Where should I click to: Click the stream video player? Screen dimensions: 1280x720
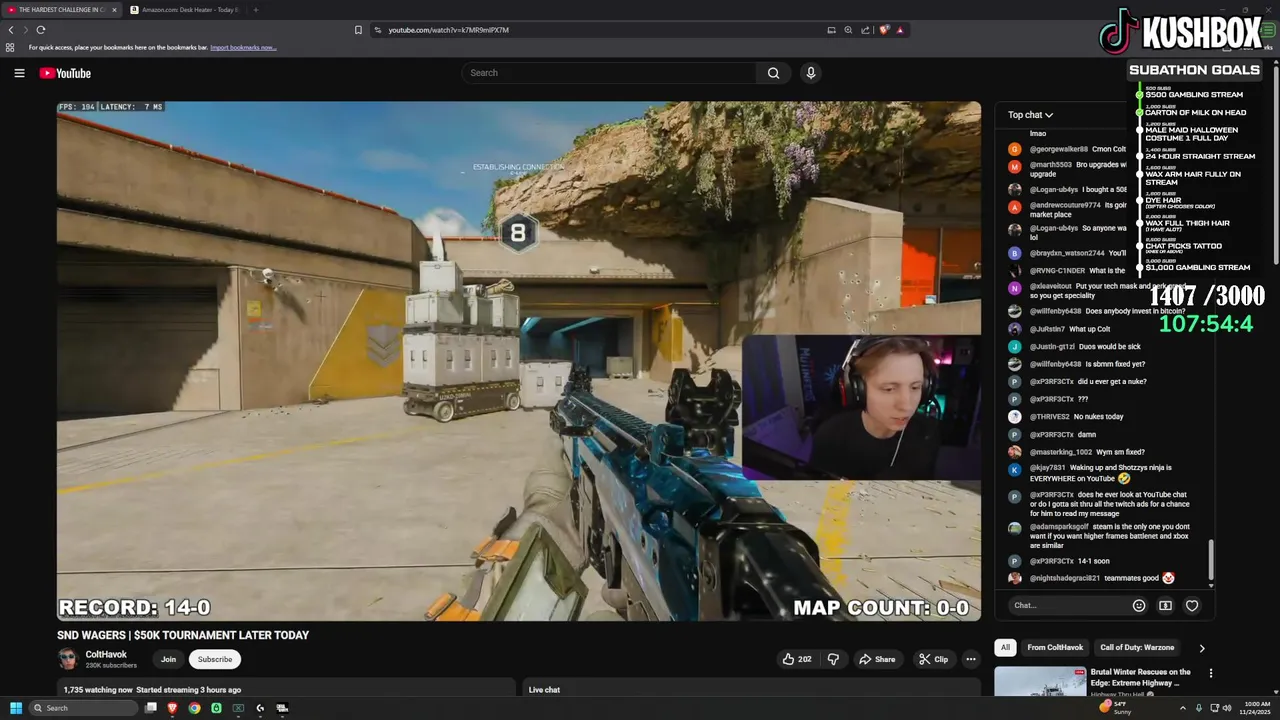(519, 361)
